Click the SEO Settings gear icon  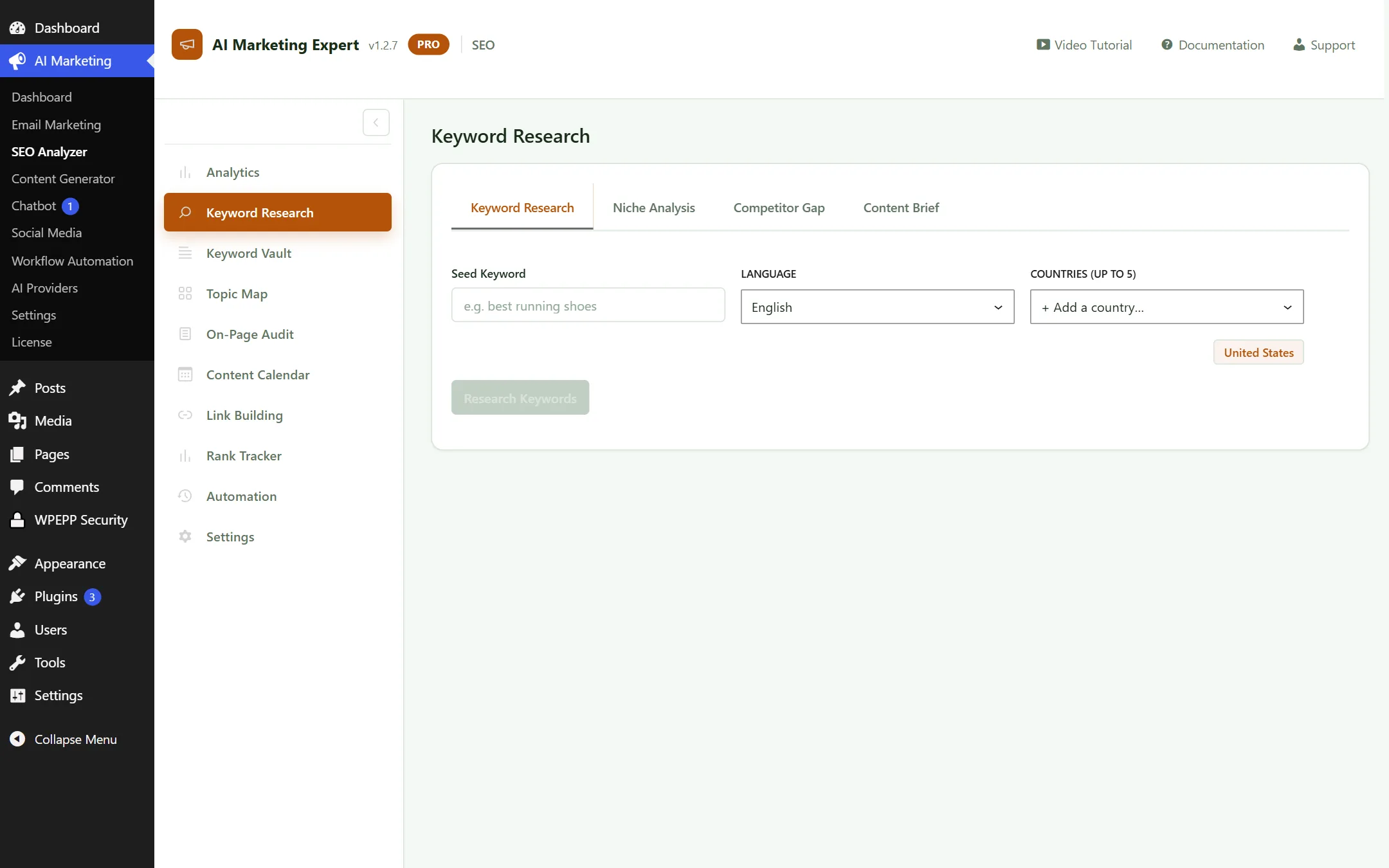point(185,536)
